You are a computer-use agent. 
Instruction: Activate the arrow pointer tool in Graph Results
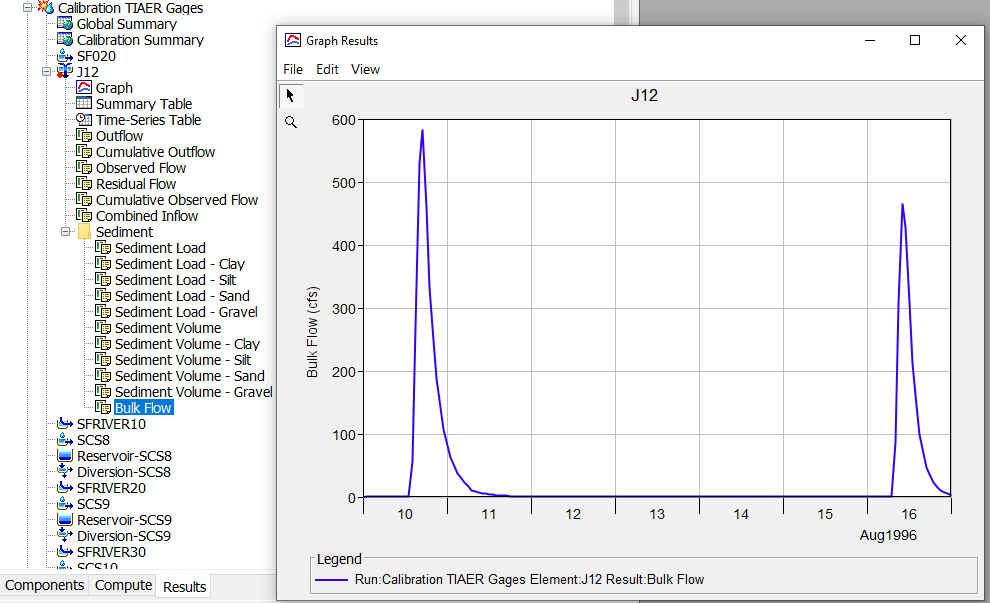coord(290,94)
